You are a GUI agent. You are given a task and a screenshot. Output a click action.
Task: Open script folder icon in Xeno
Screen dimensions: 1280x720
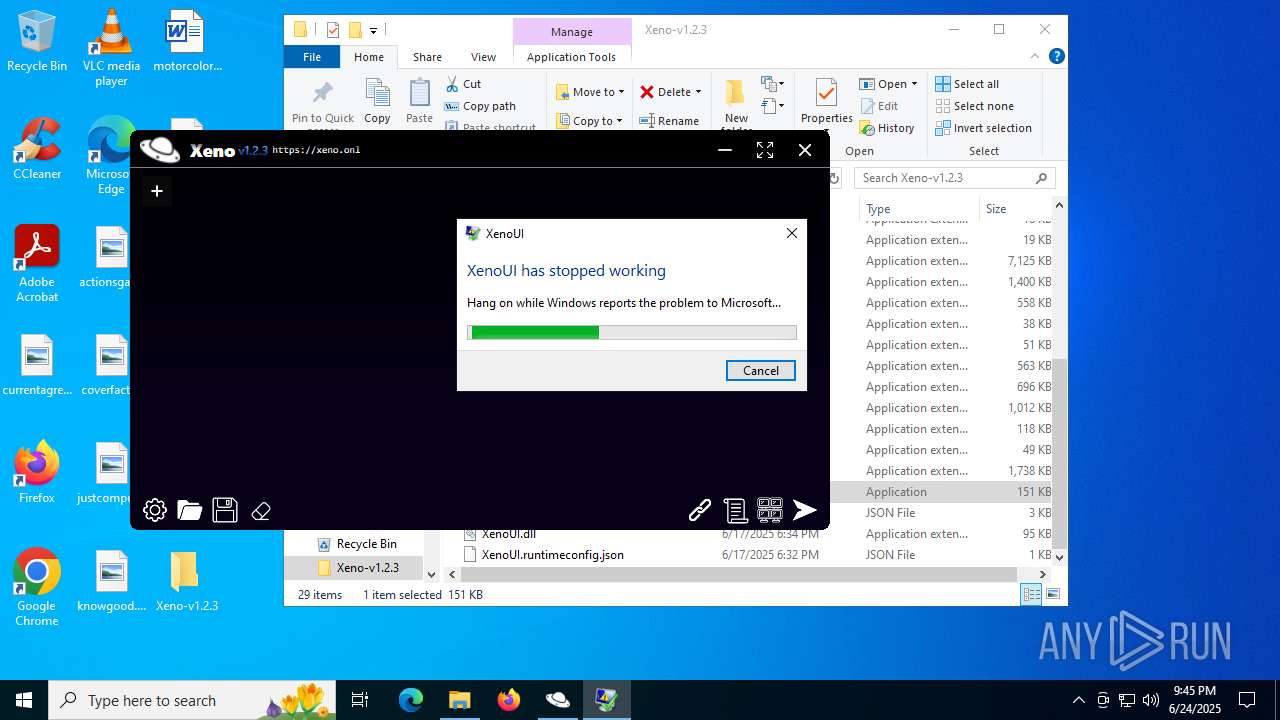point(190,511)
